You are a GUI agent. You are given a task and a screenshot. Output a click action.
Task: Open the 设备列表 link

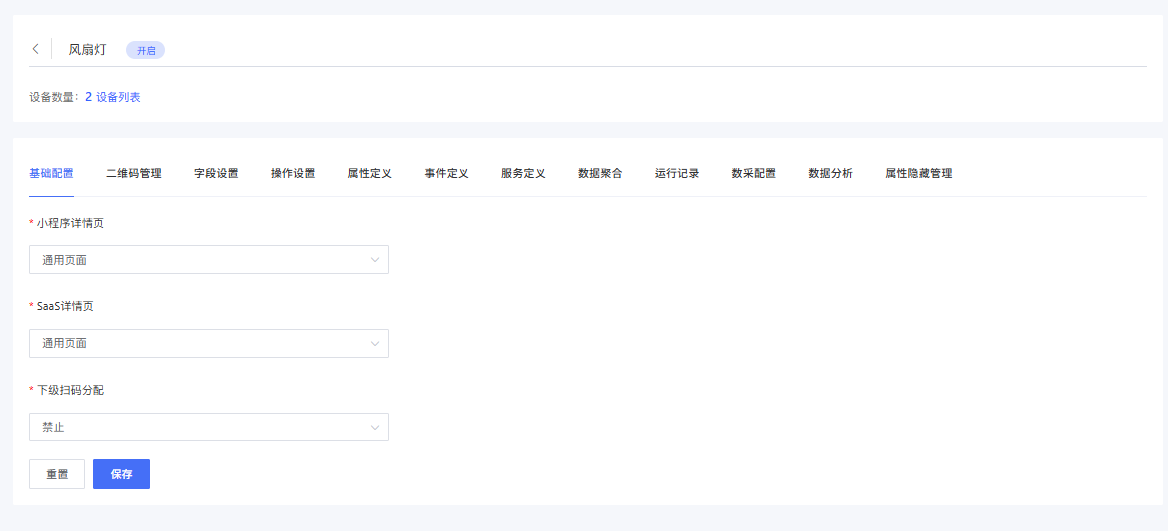click(x=118, y=97)
